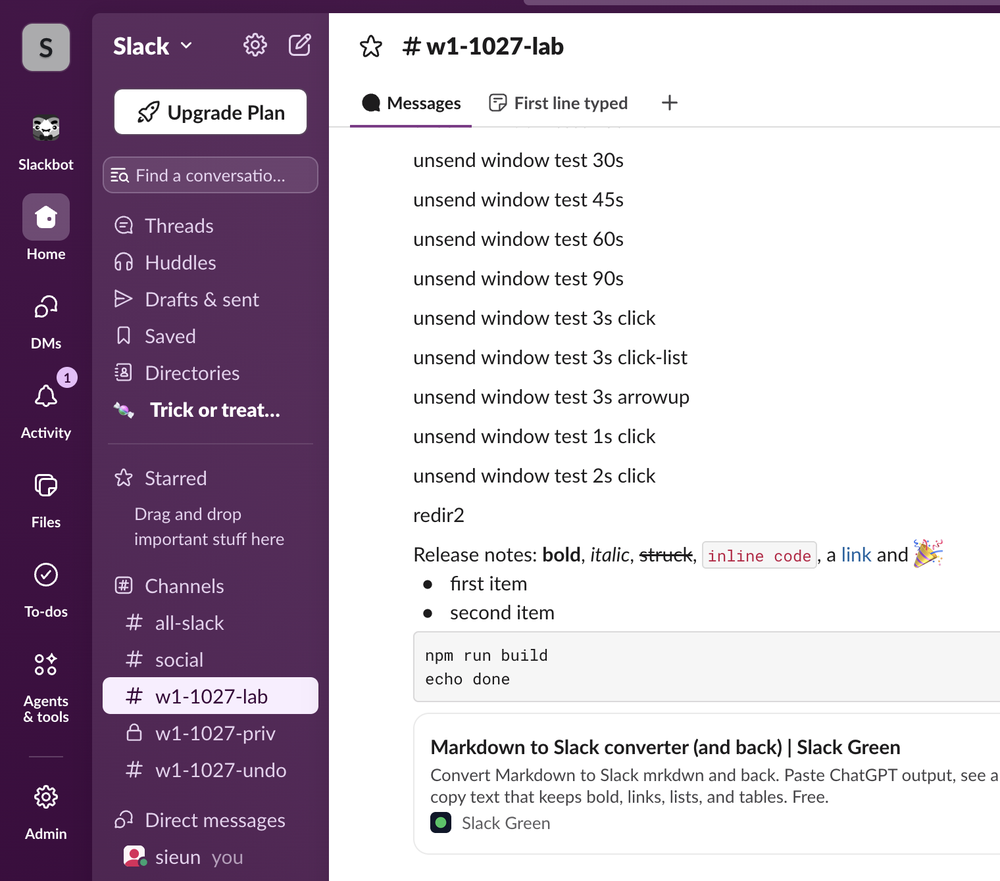Focus the Find a conversation search box
Screen dimensions: 1000x881
210,175
